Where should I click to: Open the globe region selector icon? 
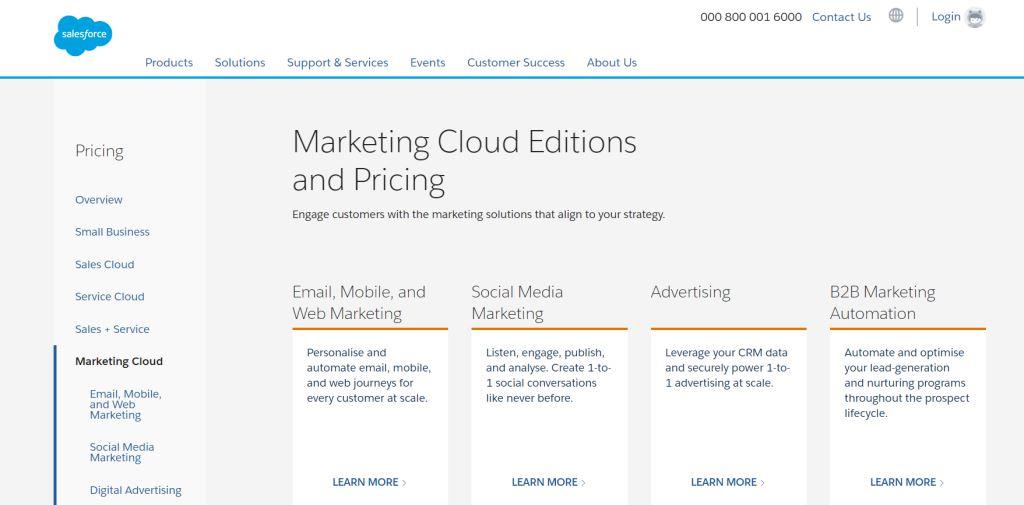(x=896, y=16)
